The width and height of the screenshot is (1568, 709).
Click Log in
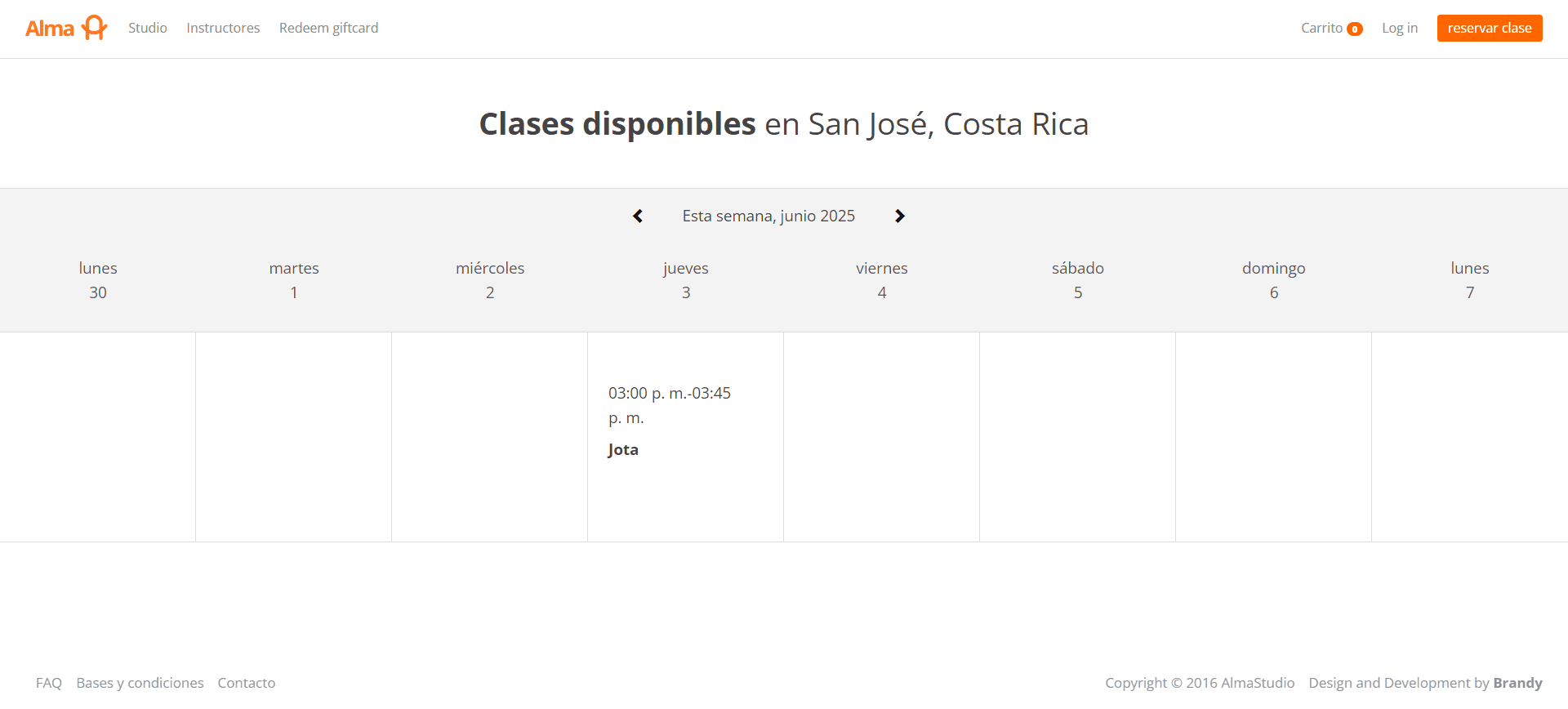[x=1400, y=28]
